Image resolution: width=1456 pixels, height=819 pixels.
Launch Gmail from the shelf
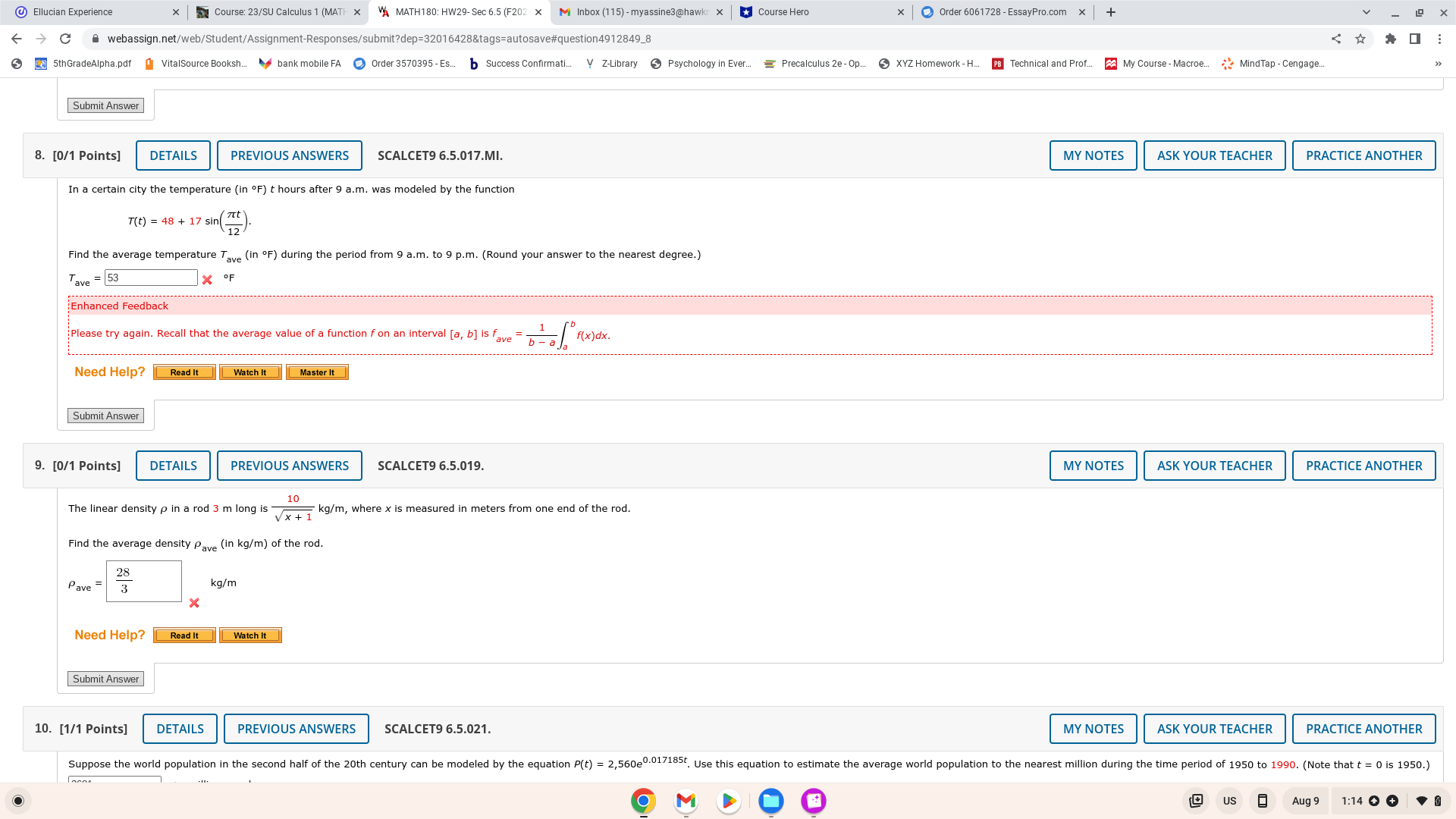click(686, 800)
